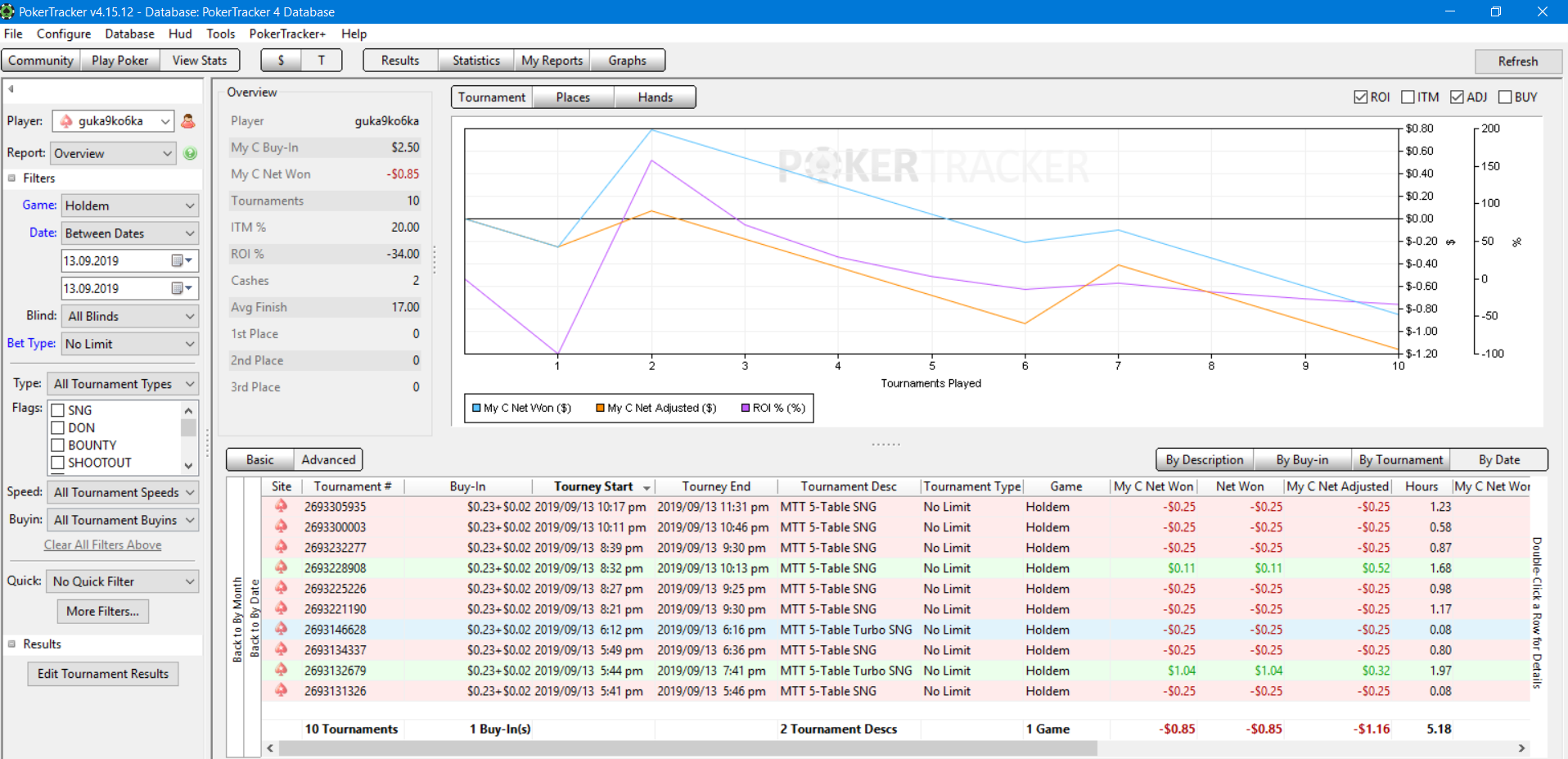Click the PokerTracker app icon in title bar
Image resolution: width=1568 pixels, height=759 pixels.
8,11
